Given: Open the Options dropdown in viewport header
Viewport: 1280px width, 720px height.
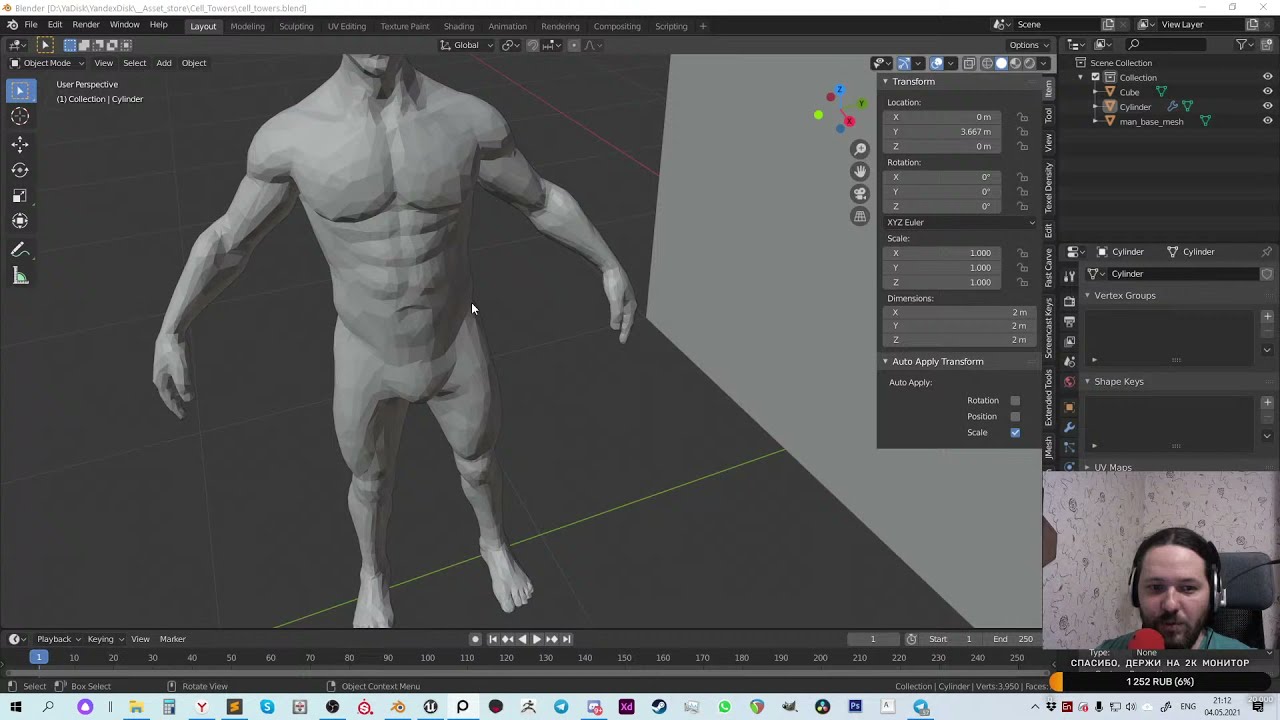Looking at the screenshot, I should 1027,45.
